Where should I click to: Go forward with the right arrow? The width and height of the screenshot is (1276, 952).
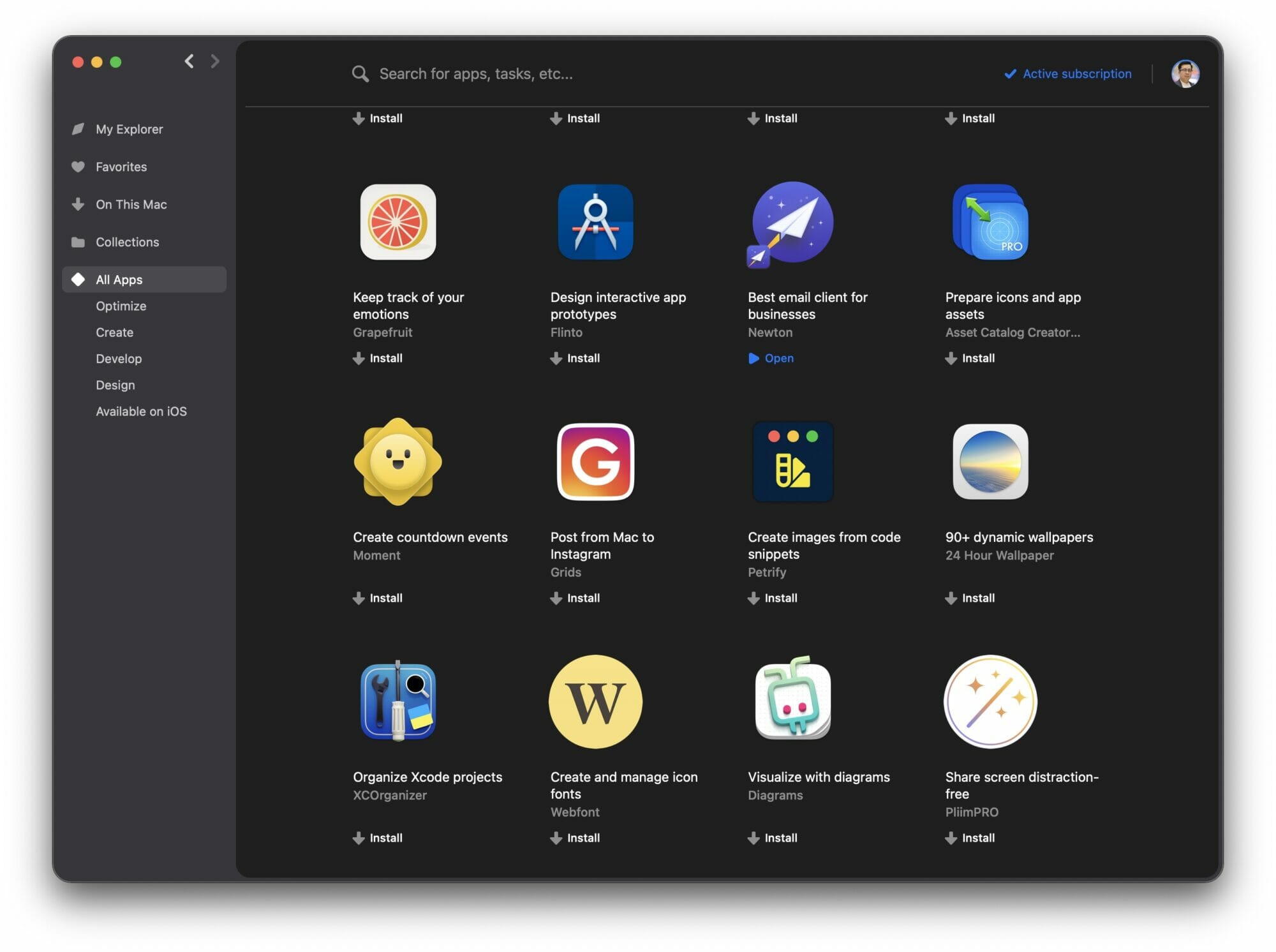click(215, 61)
